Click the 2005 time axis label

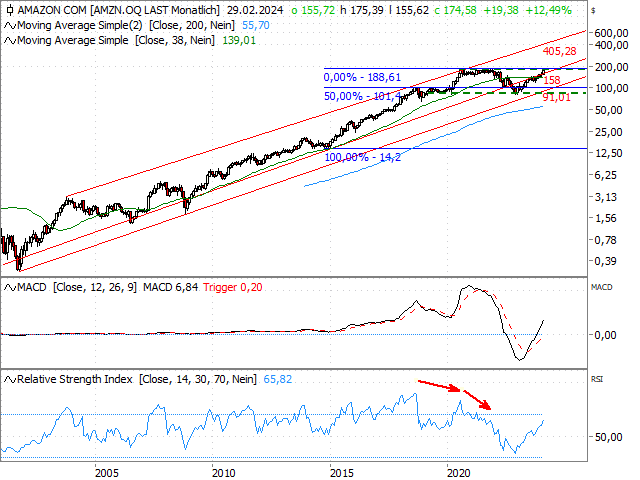(x=107, y=473)
